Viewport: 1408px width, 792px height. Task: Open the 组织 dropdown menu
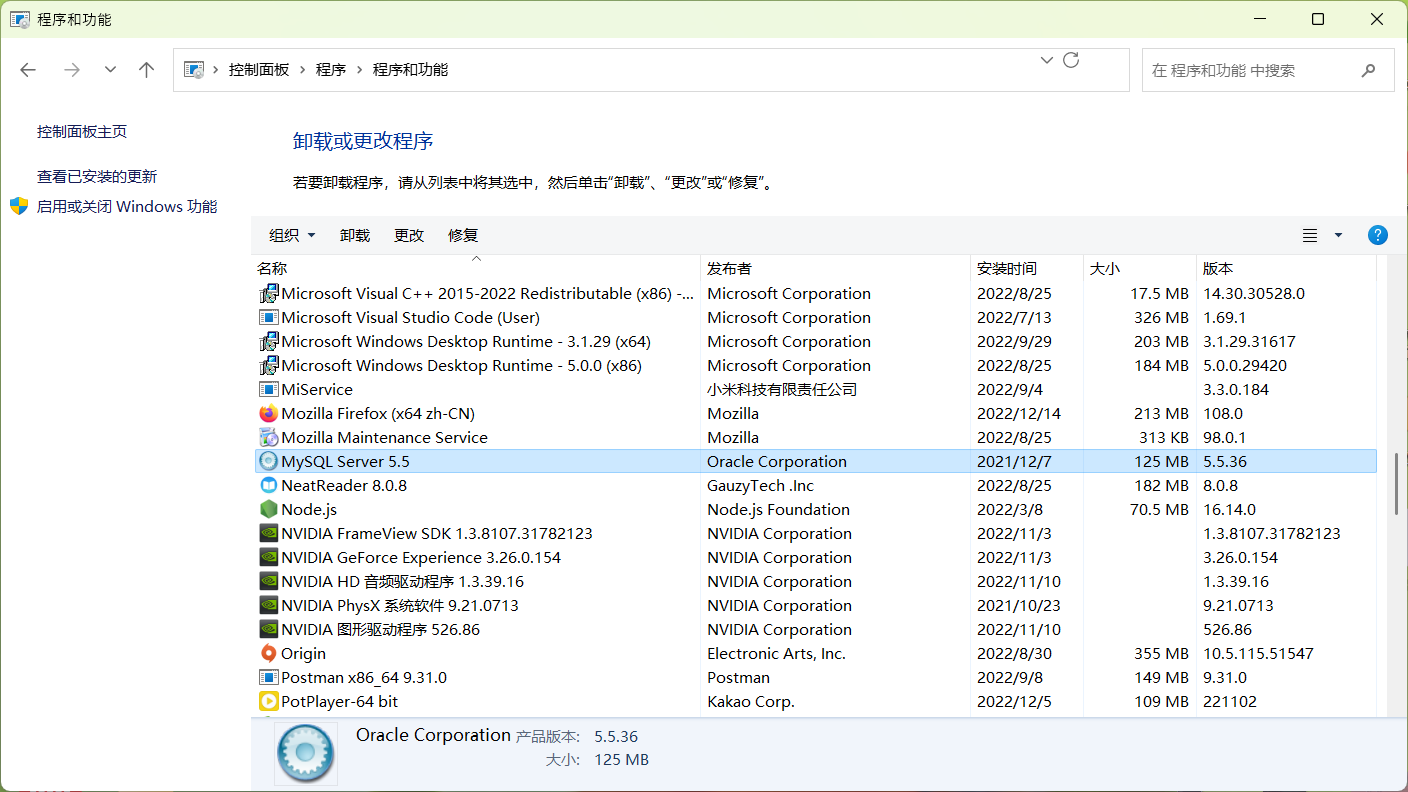click(x=292, y=235)
